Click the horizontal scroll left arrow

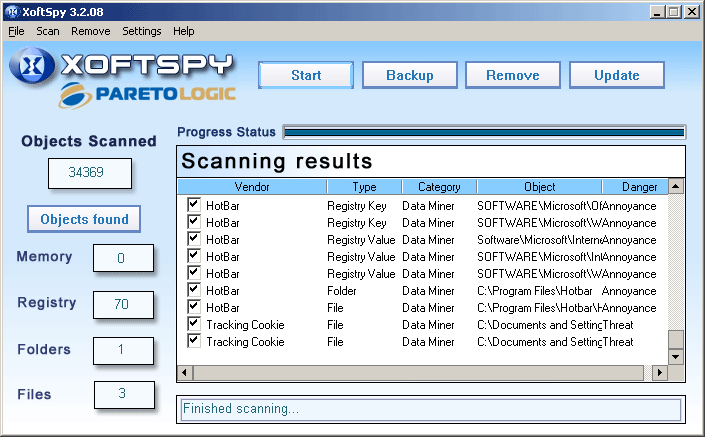(184, 372)
